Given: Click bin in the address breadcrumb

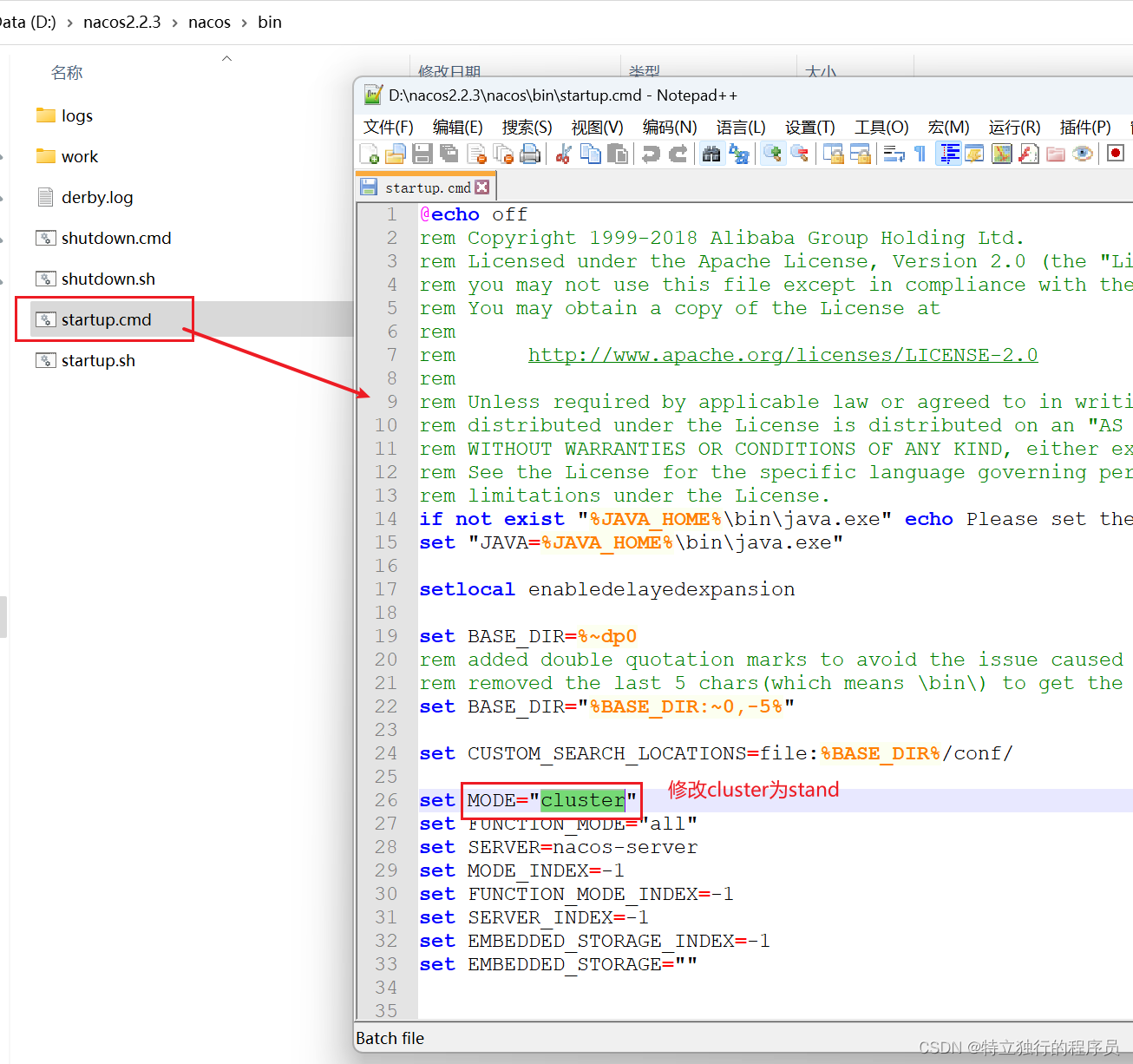Looking at the screenshot, I should 270,22.
